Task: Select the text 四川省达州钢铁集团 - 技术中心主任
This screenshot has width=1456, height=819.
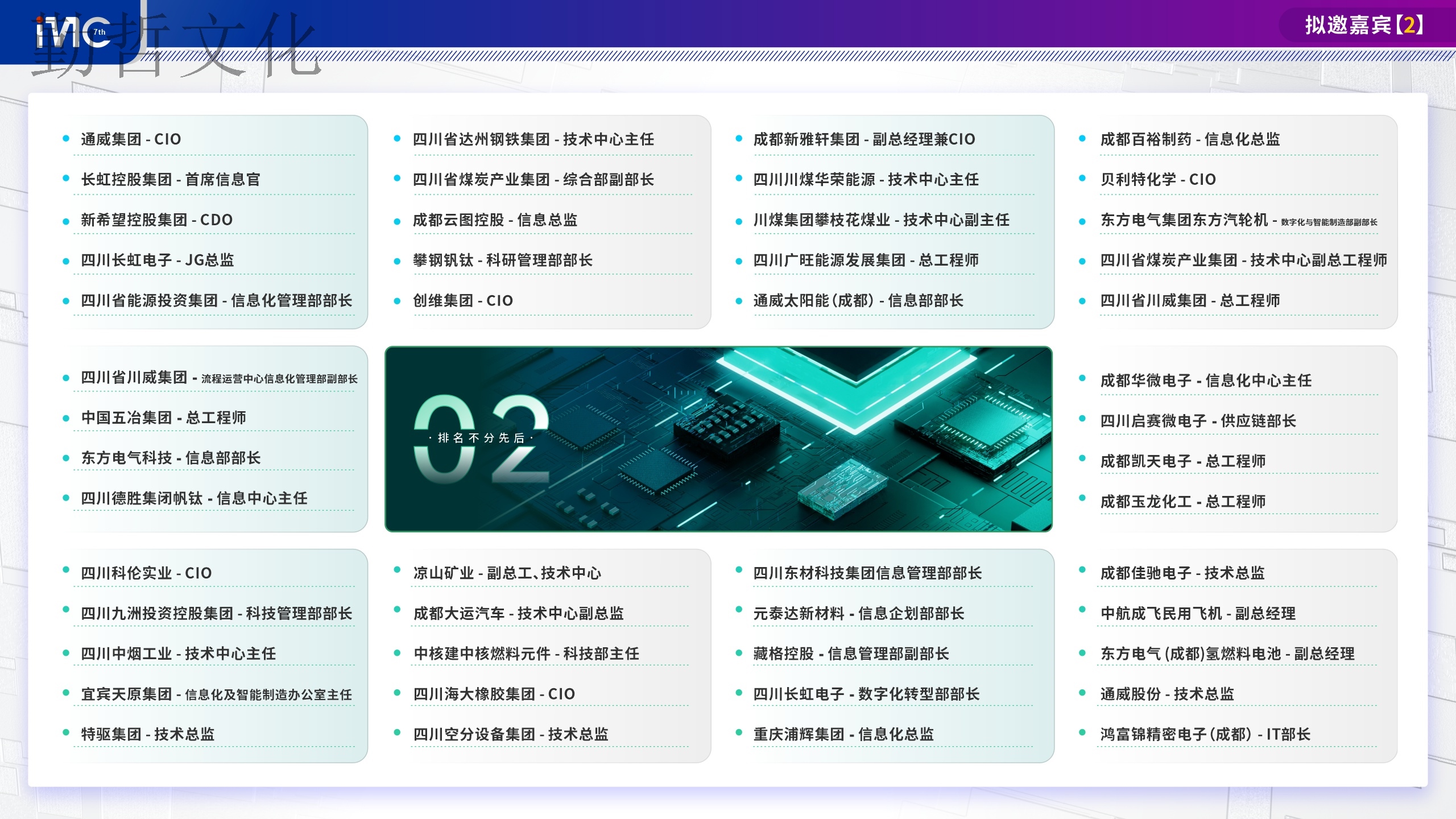Action: click(x=533, y=139)
